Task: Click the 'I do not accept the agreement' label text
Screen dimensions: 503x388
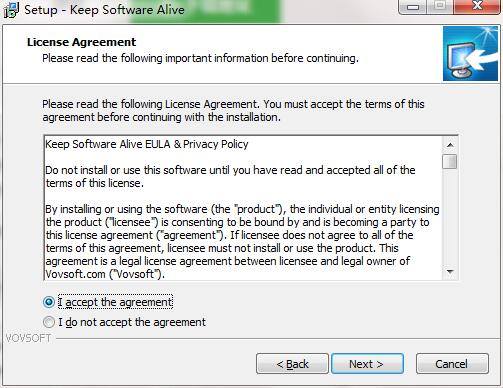Action: (x=132, y=322)
